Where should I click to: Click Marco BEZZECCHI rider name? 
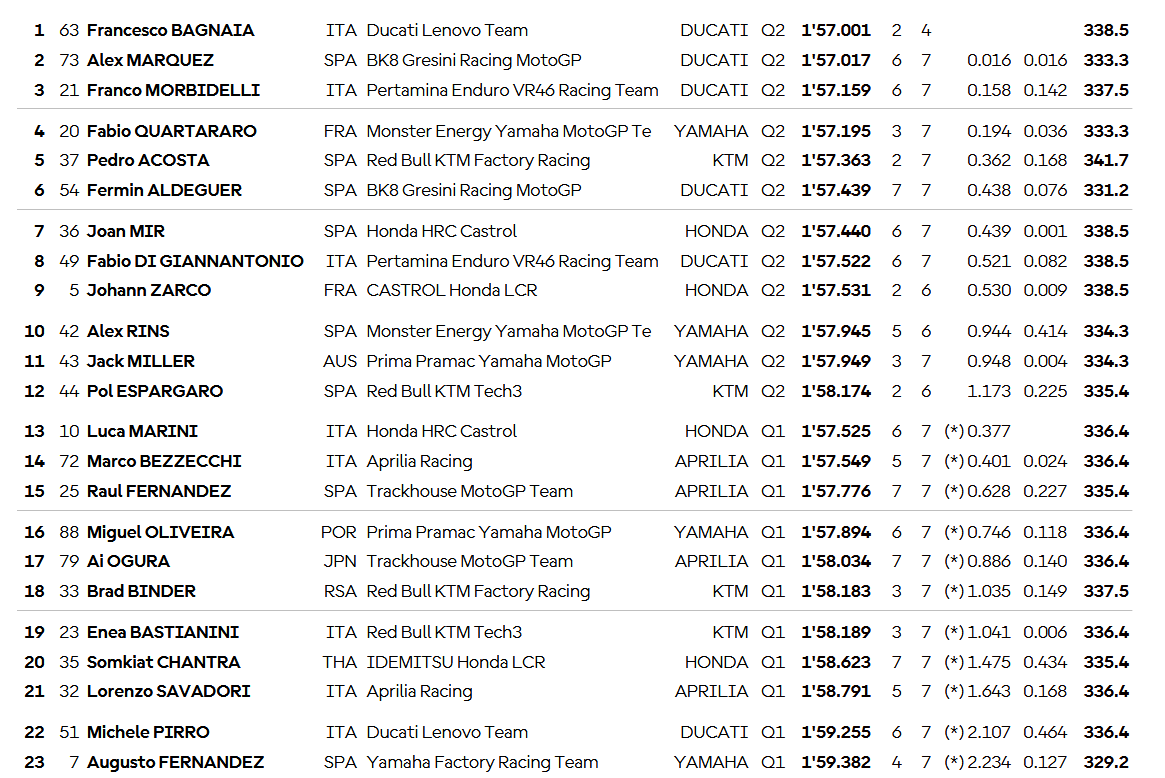coord(164,461)
